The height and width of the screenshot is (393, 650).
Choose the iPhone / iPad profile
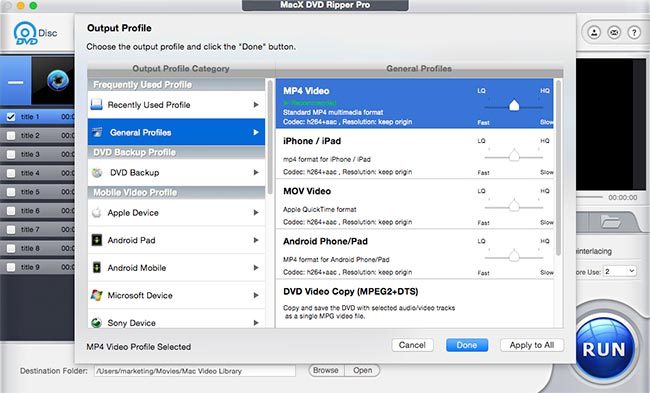pos(415,154)
